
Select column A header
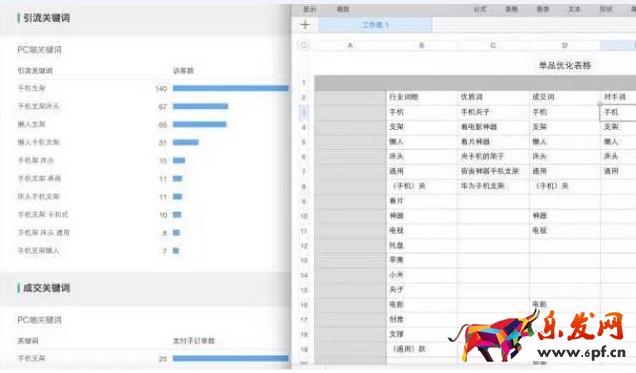click(x=350, y=45)
